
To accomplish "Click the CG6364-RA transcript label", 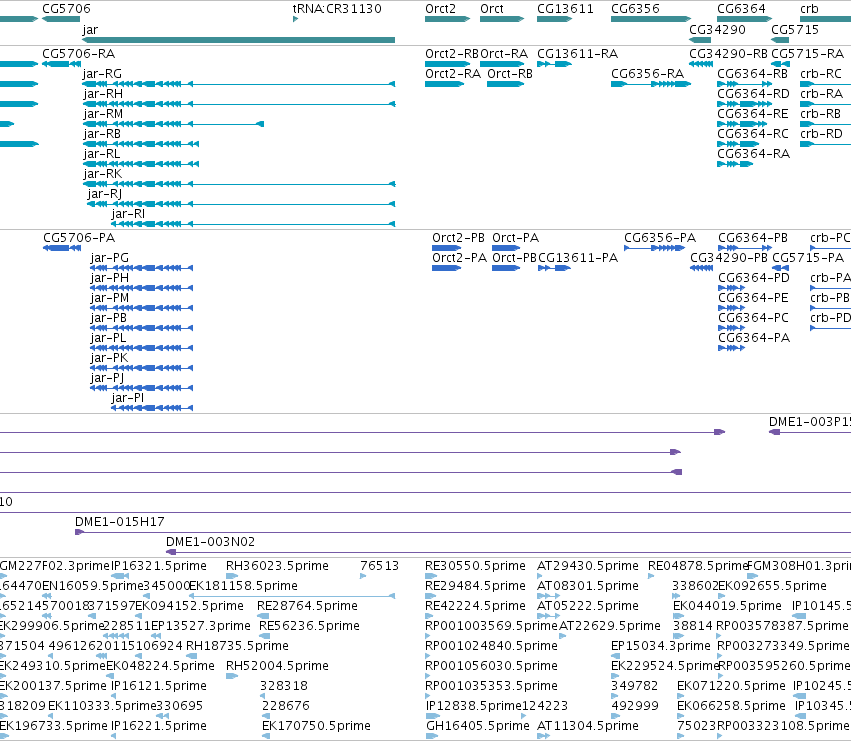I will [x=753, y=154].
